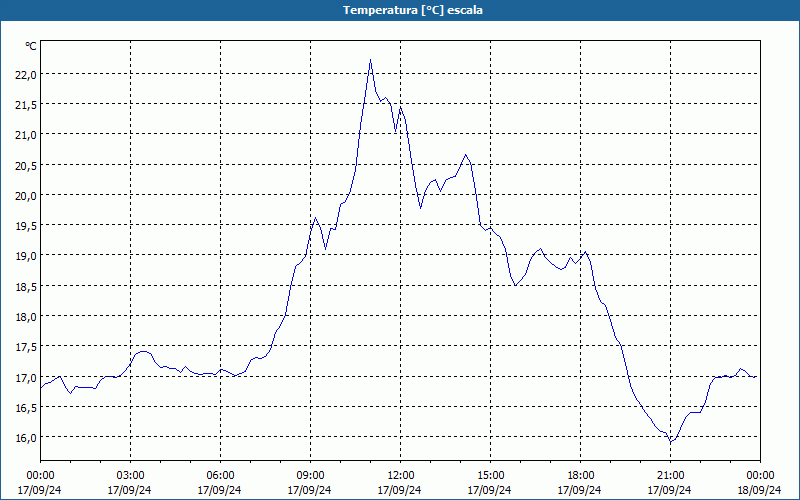Pick the 19,5 label on the temperature axis

click(26, 226)
